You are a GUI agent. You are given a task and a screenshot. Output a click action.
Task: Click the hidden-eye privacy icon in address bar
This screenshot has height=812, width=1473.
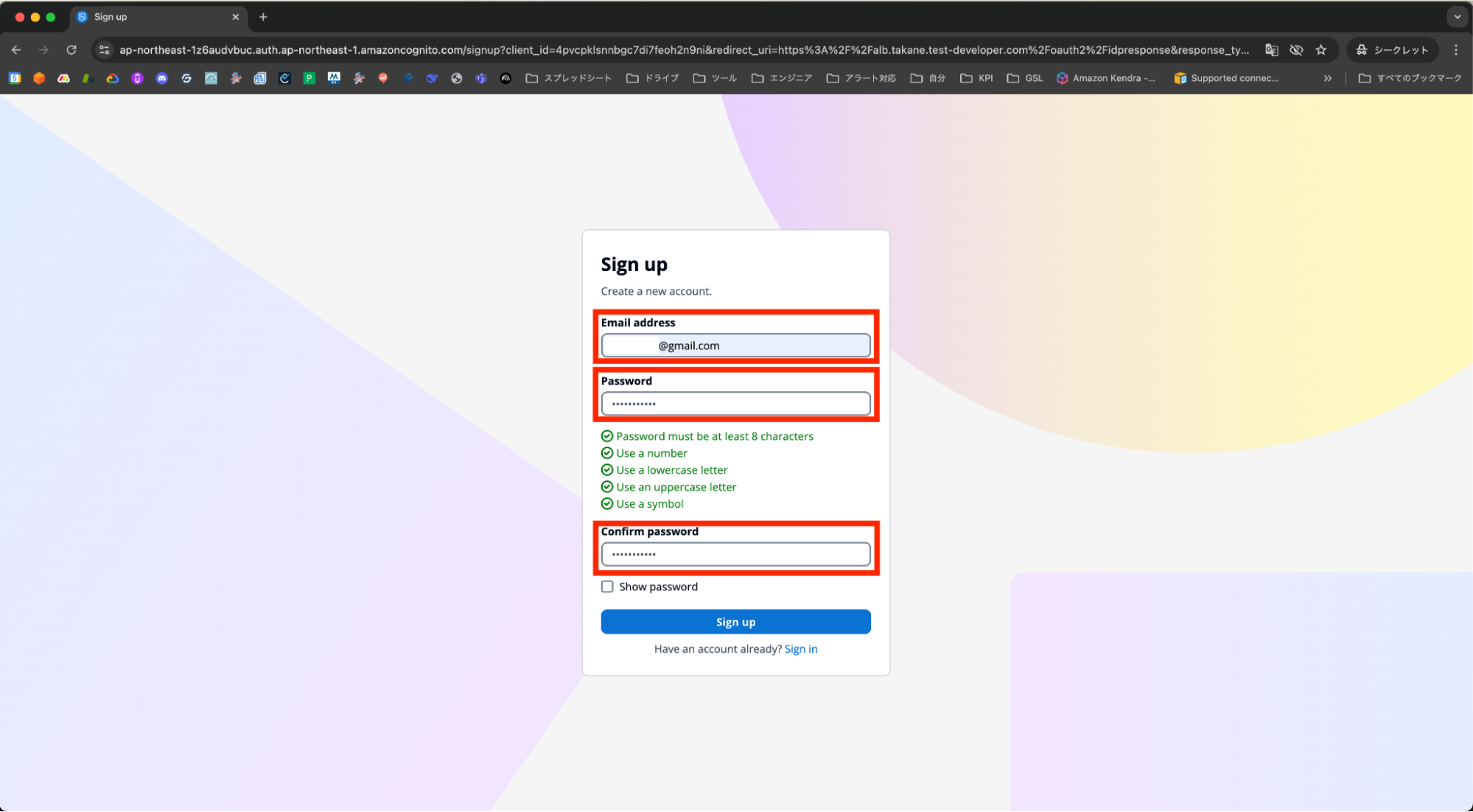coord(1296,49)
